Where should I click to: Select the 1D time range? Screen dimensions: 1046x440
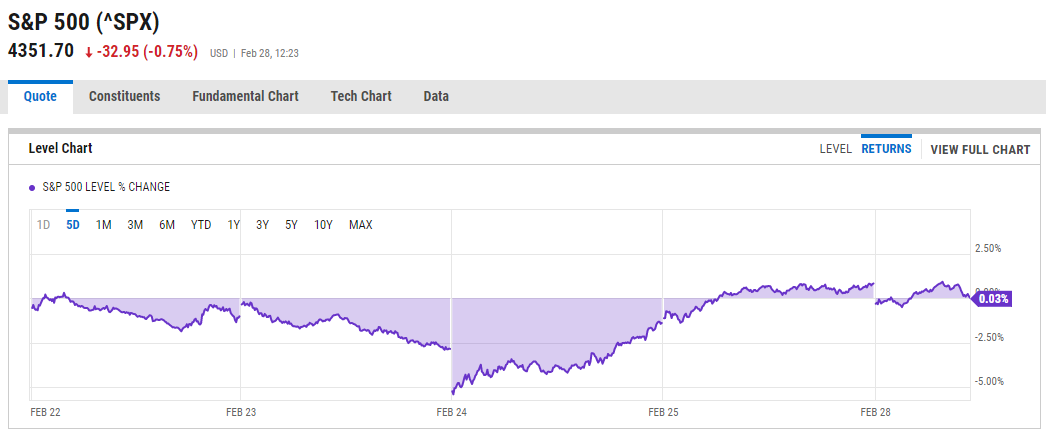coord(44,225)
